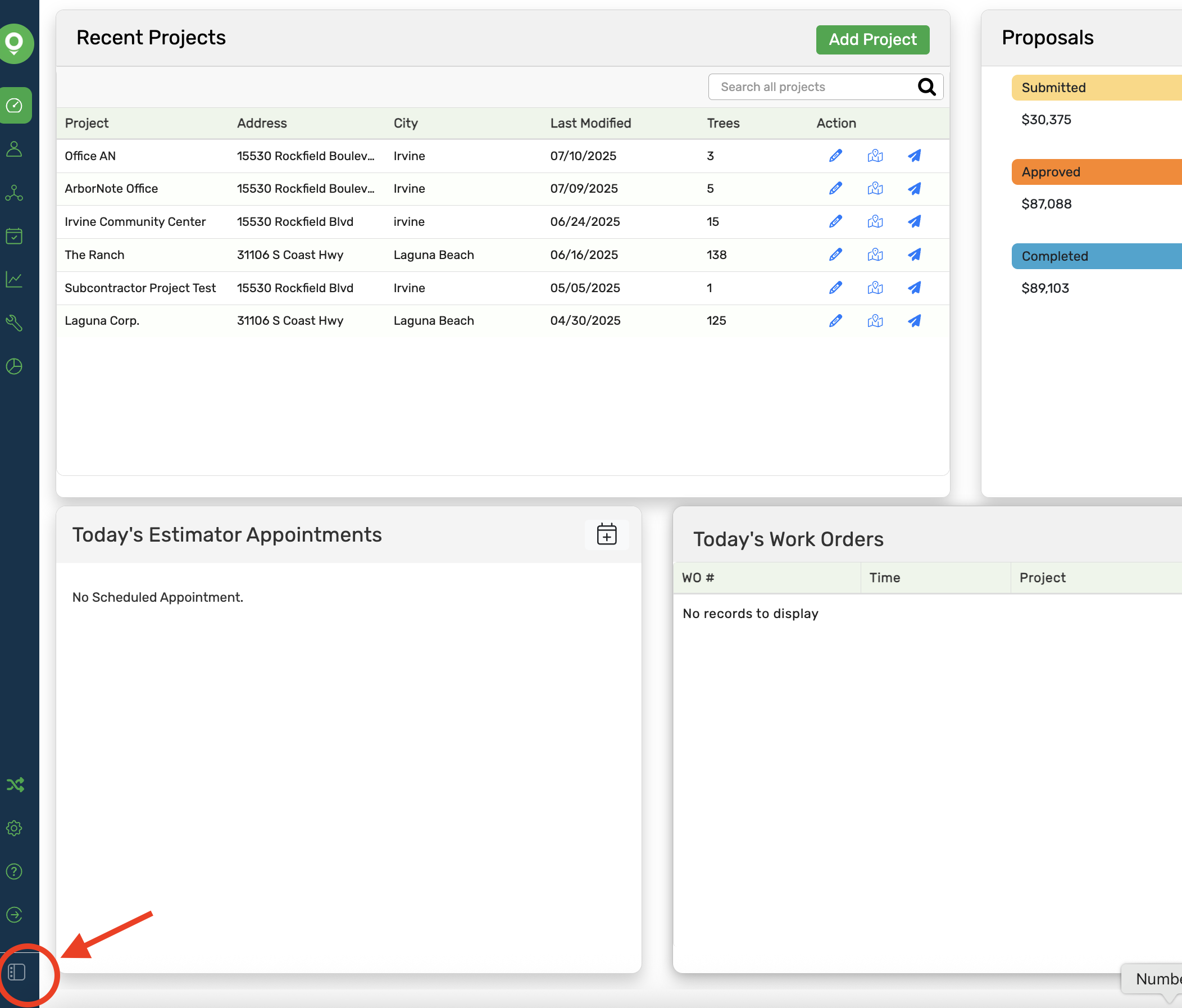
Task: Click the 07/10/2025 last modified date
Action: (x=583, y=156)
